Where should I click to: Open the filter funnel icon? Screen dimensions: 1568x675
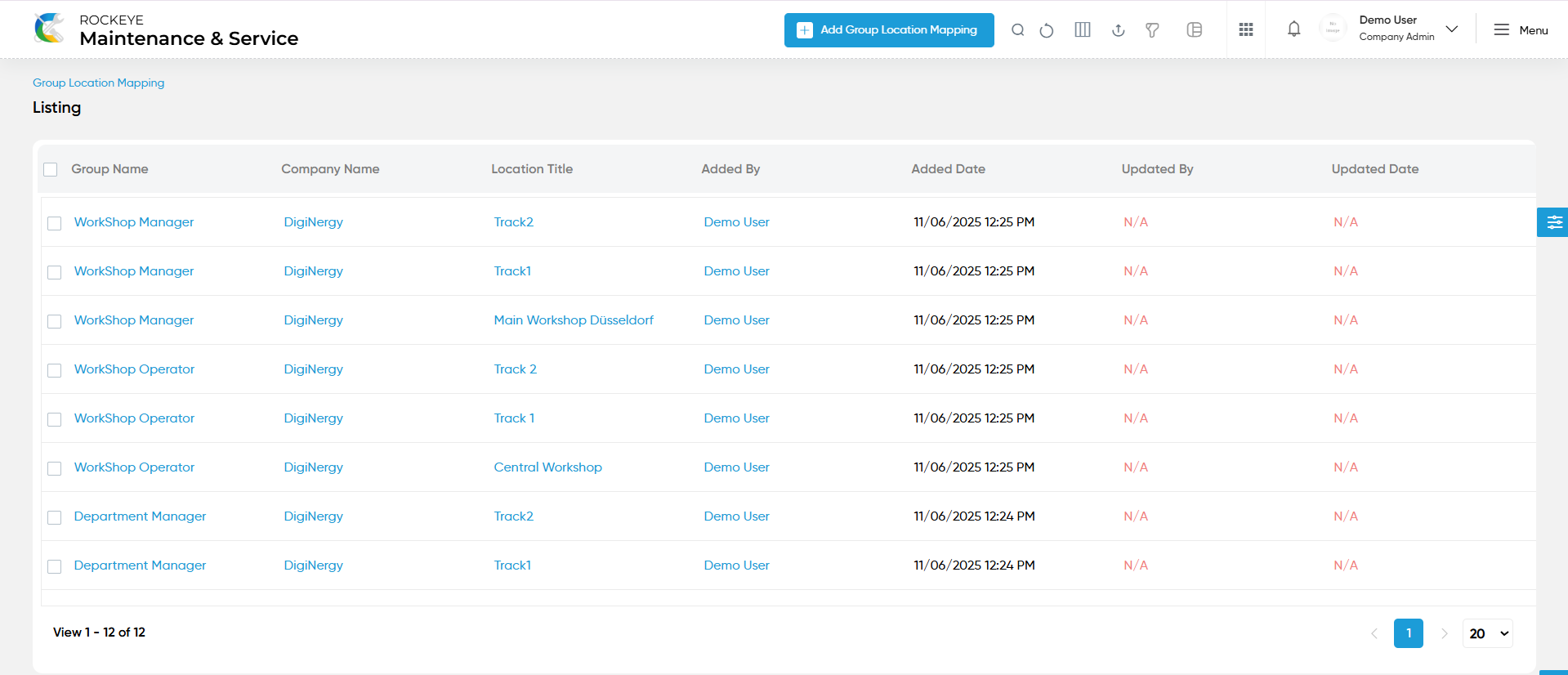(1152, 30)
